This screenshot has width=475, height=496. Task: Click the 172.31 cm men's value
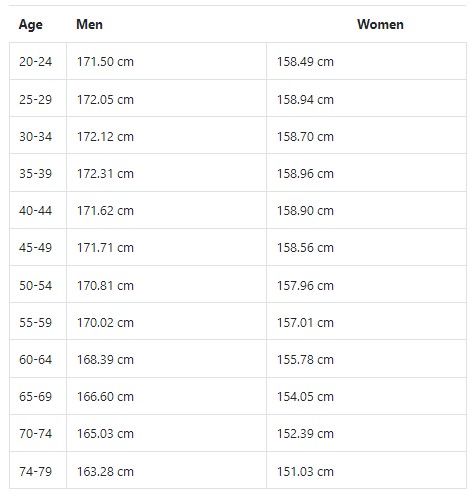tap(105, 173)
